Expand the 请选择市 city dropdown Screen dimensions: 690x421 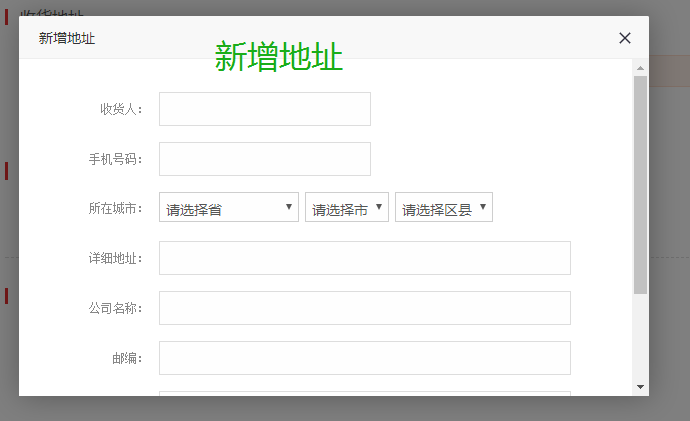[x=347, y=208]
